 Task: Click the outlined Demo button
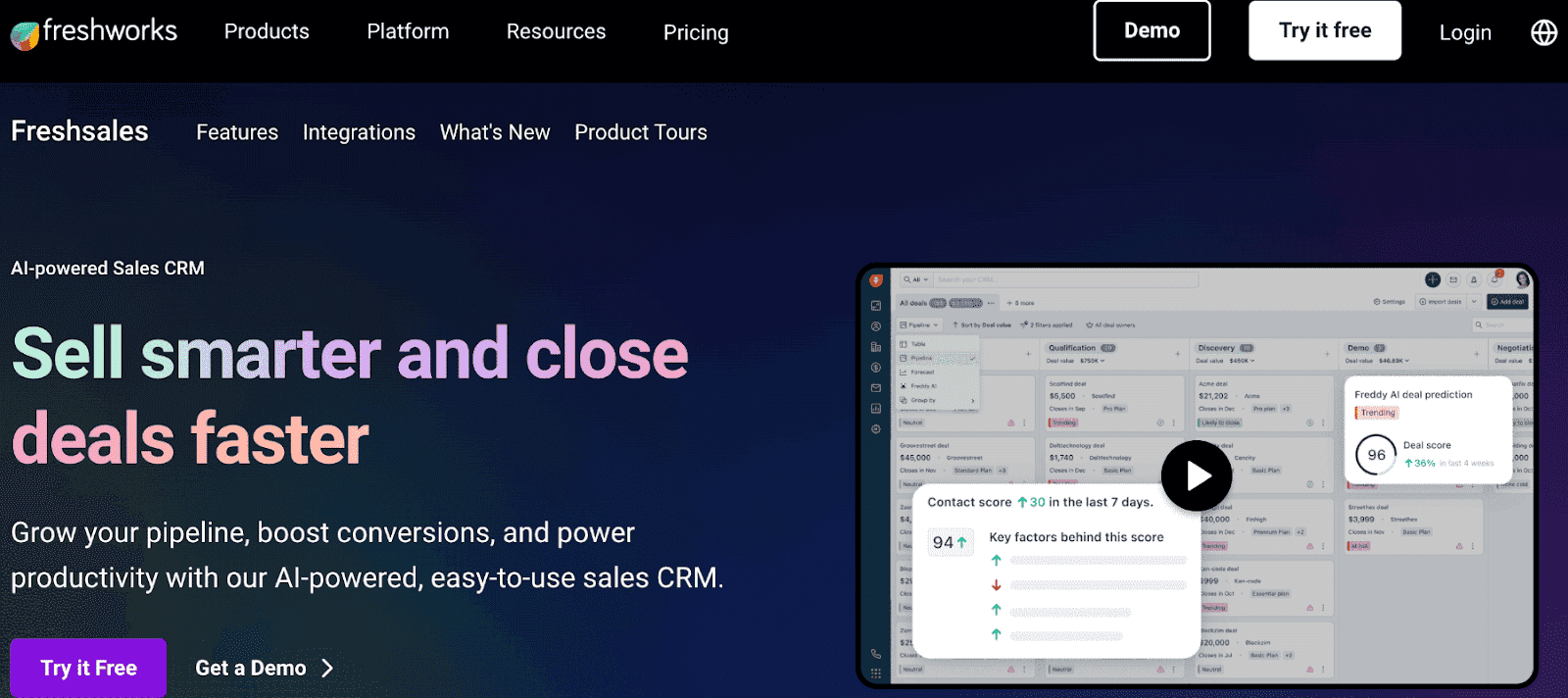[1151, 30]
